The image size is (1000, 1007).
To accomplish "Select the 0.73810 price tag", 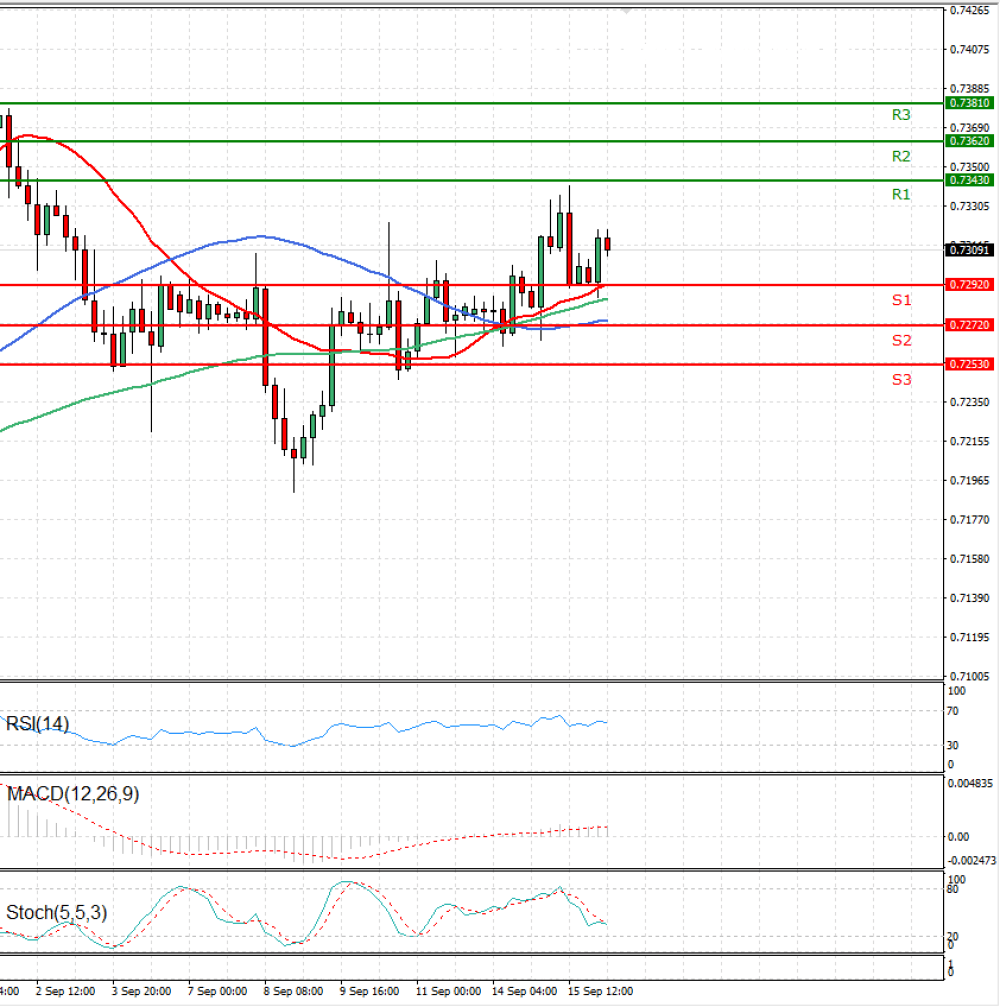I will [969, 103].
